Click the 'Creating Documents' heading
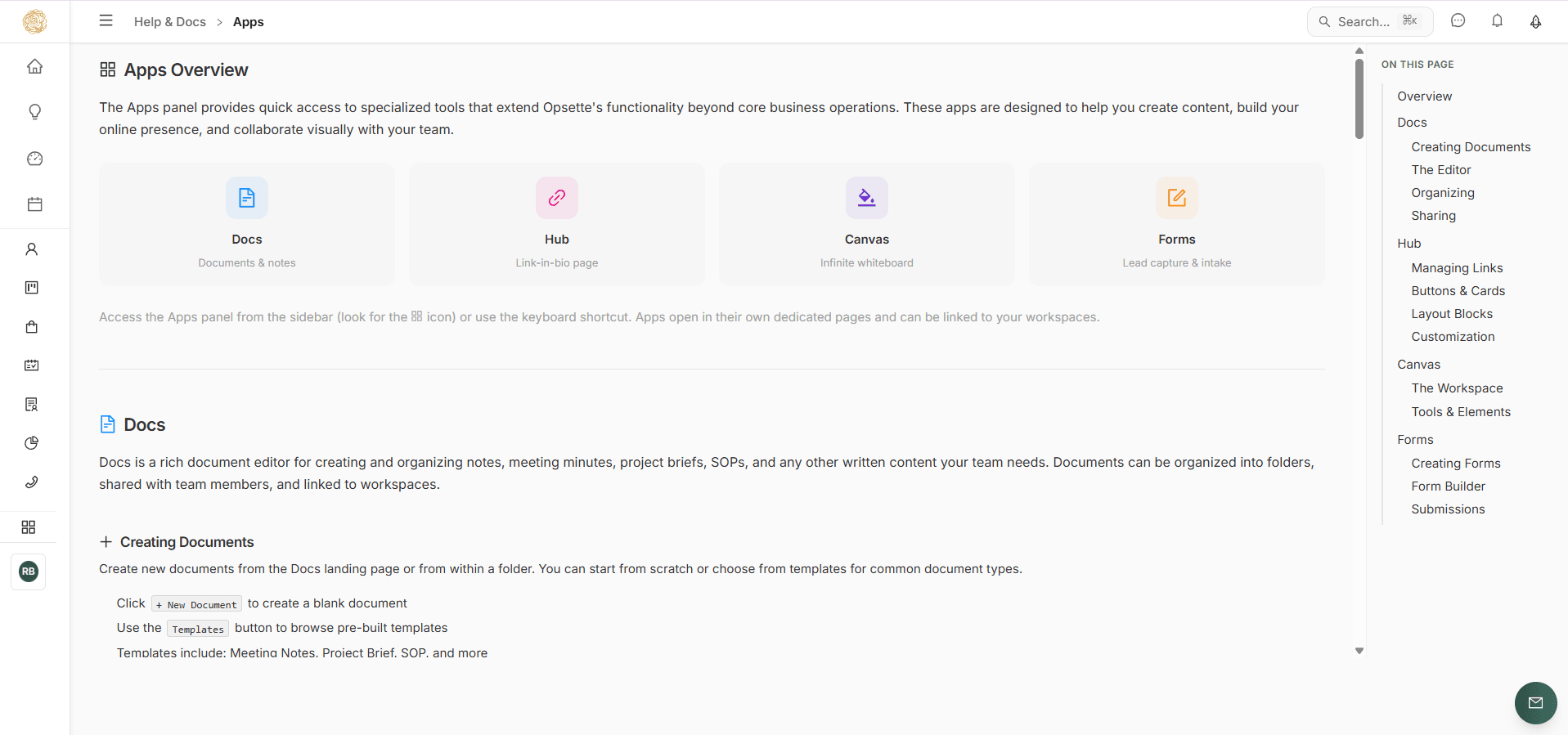 click(x=187, y=542)
